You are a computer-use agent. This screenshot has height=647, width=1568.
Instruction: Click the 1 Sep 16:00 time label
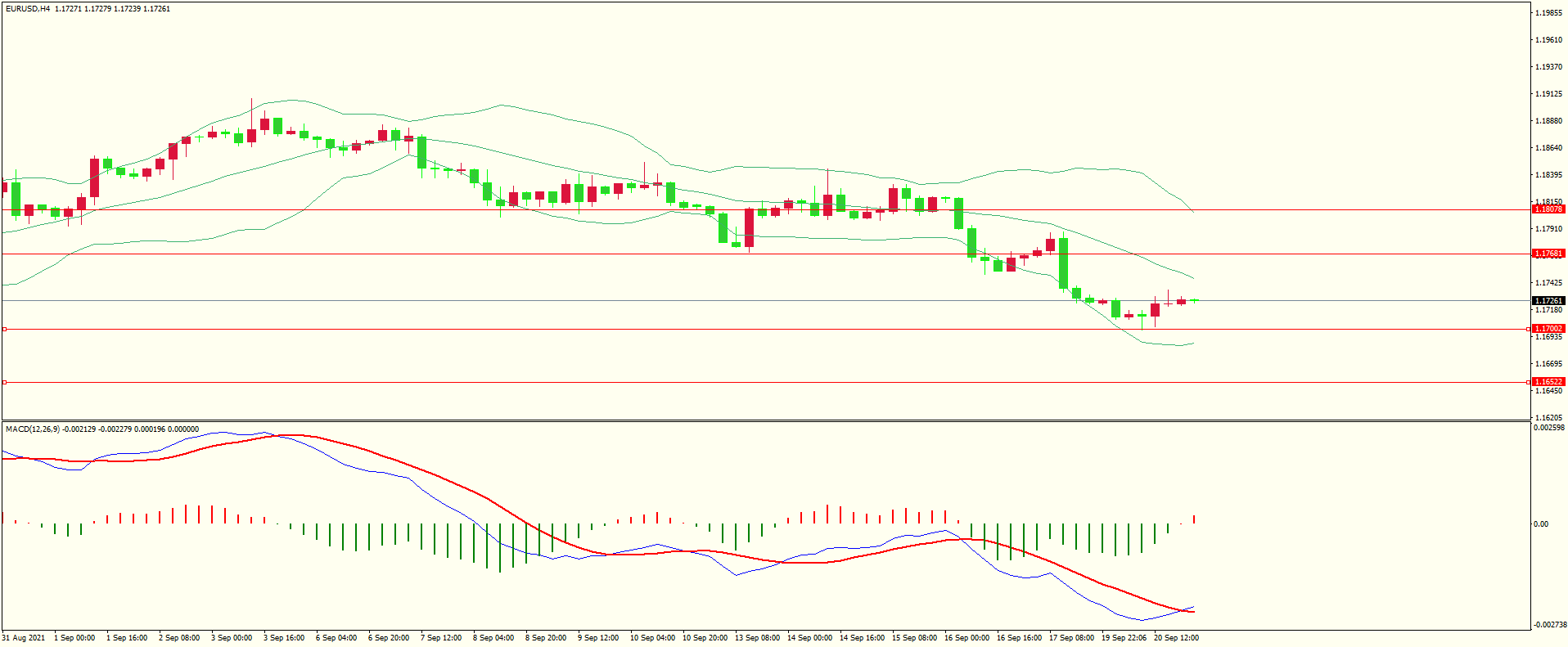tap(127, 638)
